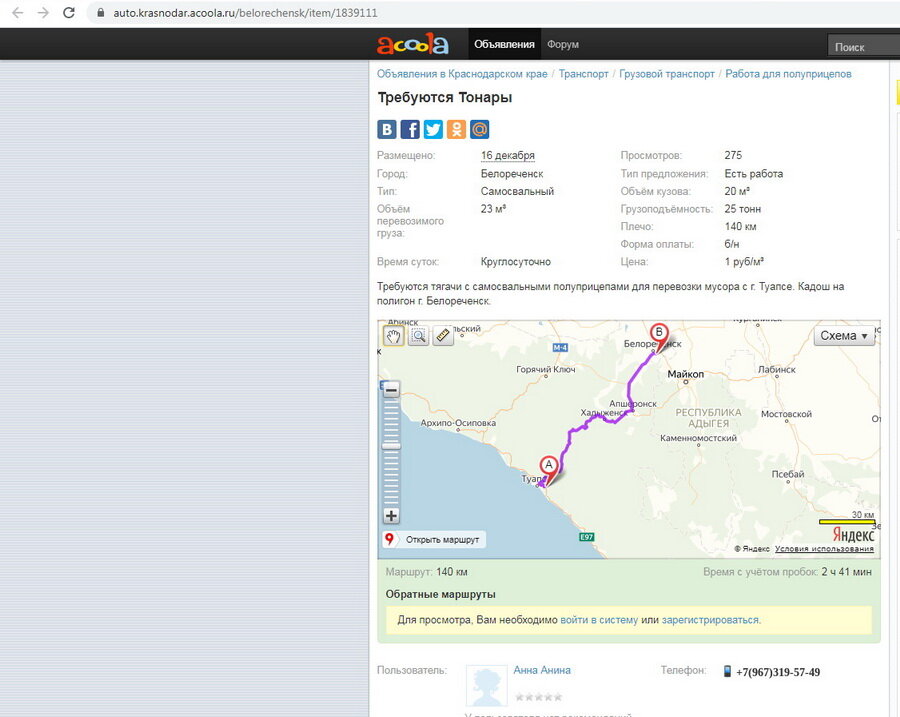Click the map zoom slider handle
900x717 pixels.
click(x=391, y=446)
